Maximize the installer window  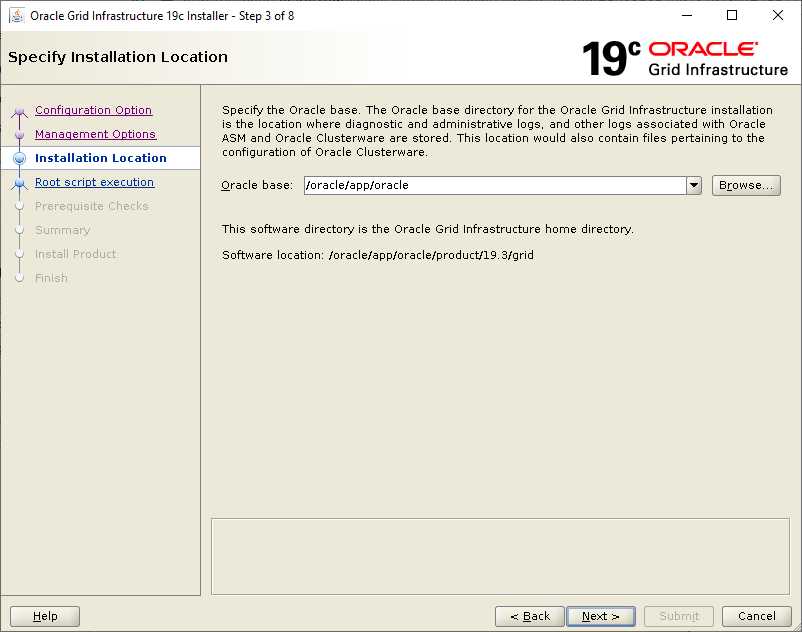click(x=732, y=15)
